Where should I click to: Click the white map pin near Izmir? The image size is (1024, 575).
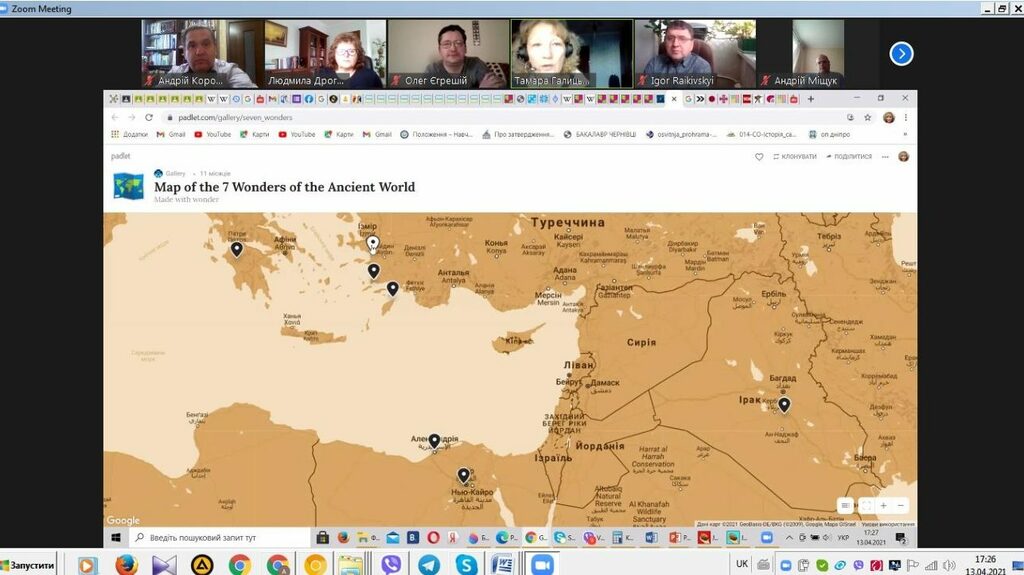(373, 242)
